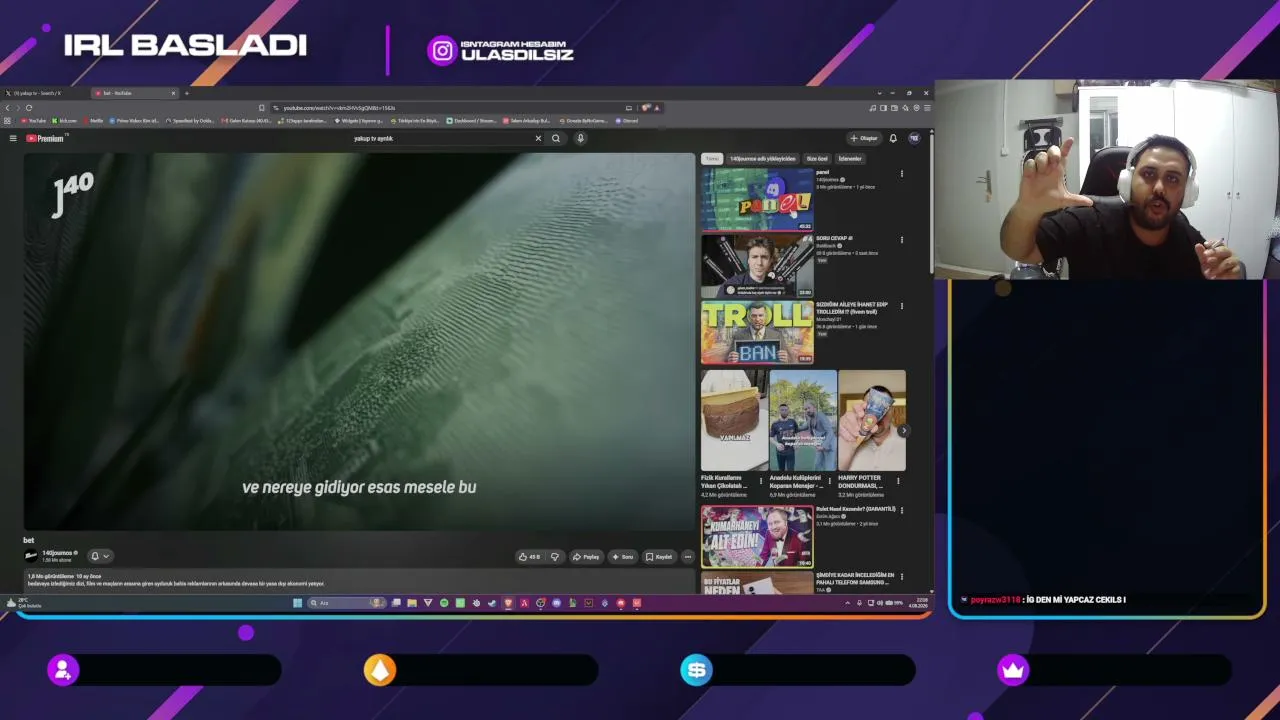Open the 'Anadolu Kulüplerini Koparan Menajer' short
Screen dimensions: 1280x720
click(803, 421)
